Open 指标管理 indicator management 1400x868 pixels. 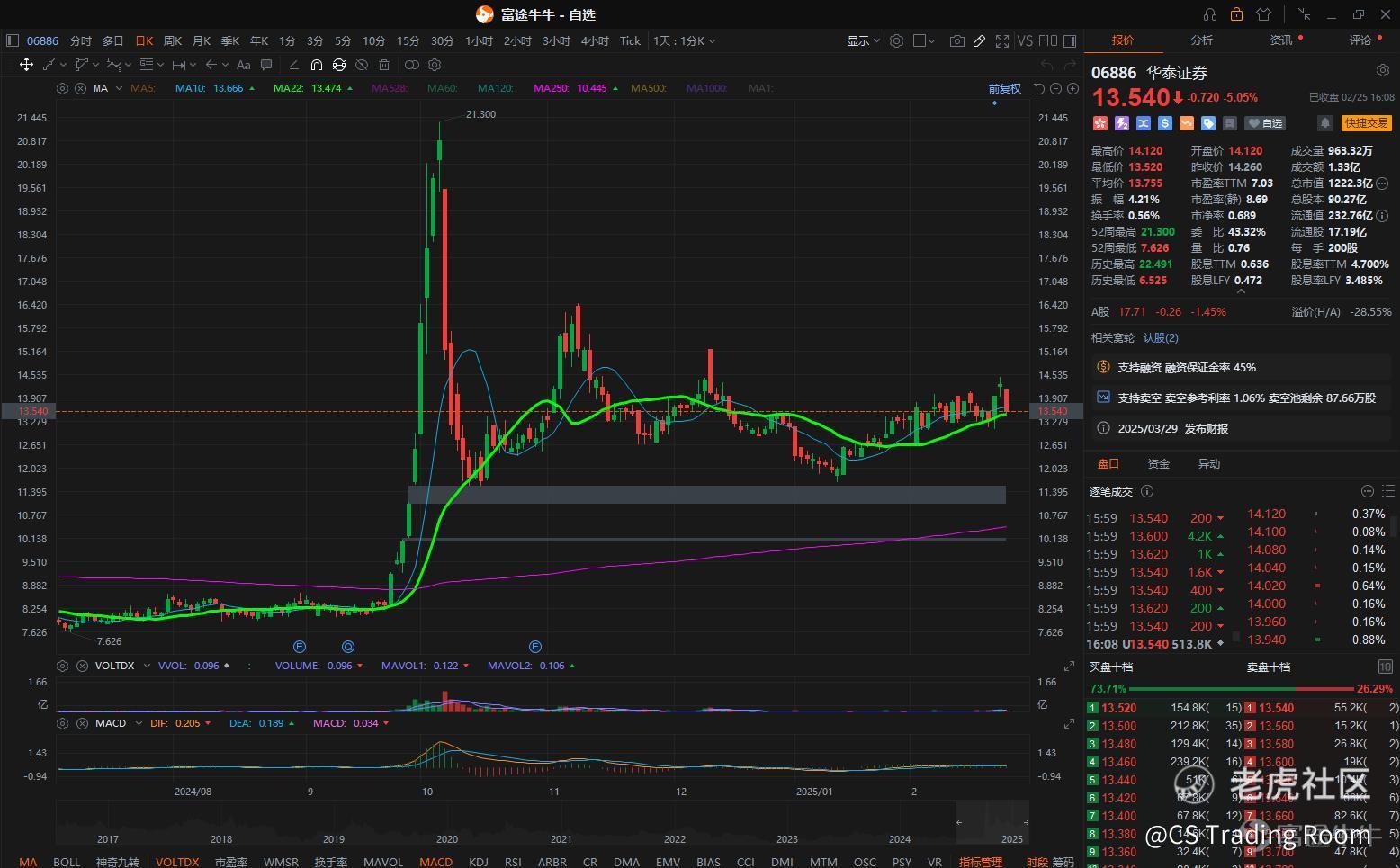pos(981,862)
